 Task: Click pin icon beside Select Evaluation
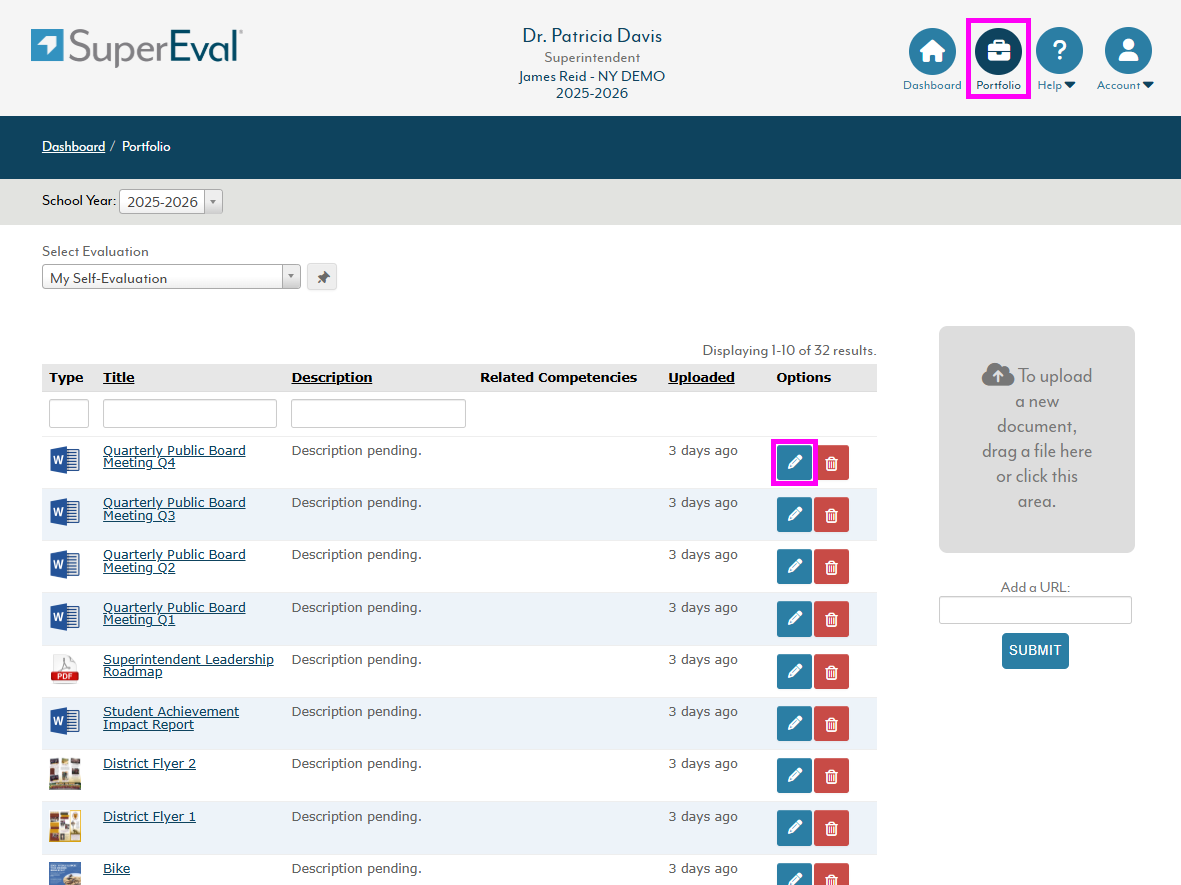point(322,278)
